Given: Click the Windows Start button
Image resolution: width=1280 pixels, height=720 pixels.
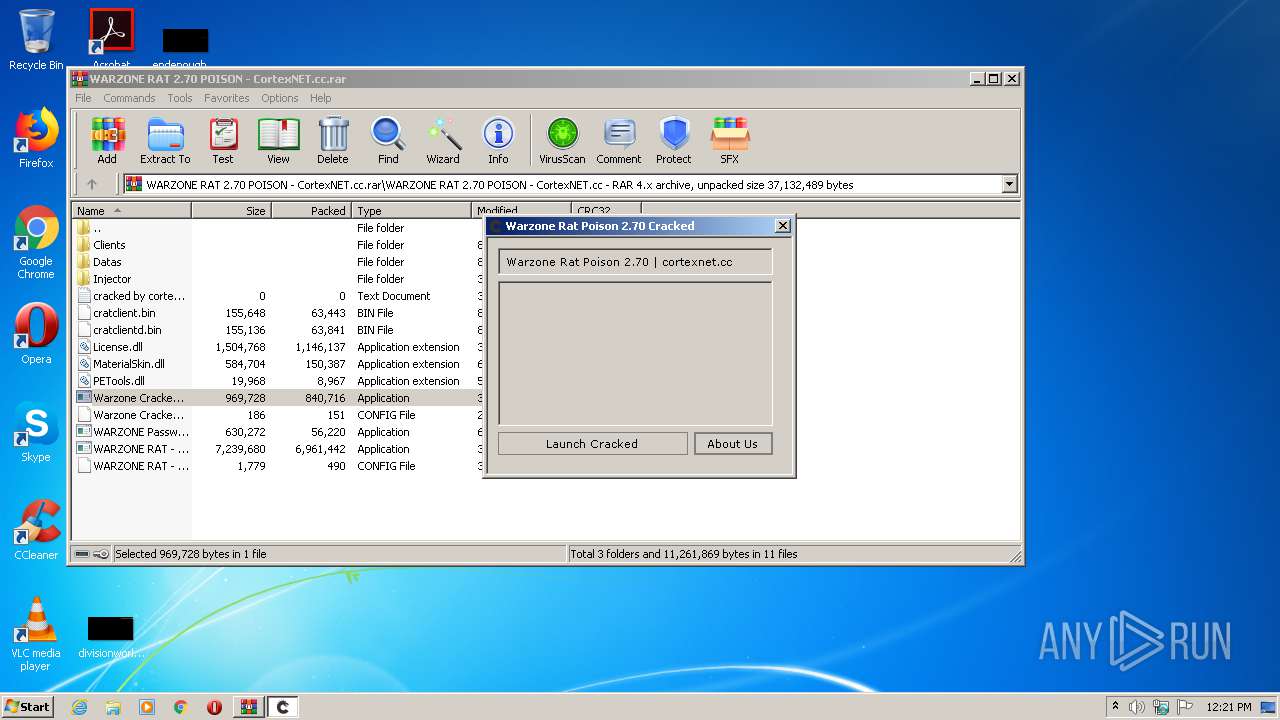Looking at the screenshot, I should point(28,707).
